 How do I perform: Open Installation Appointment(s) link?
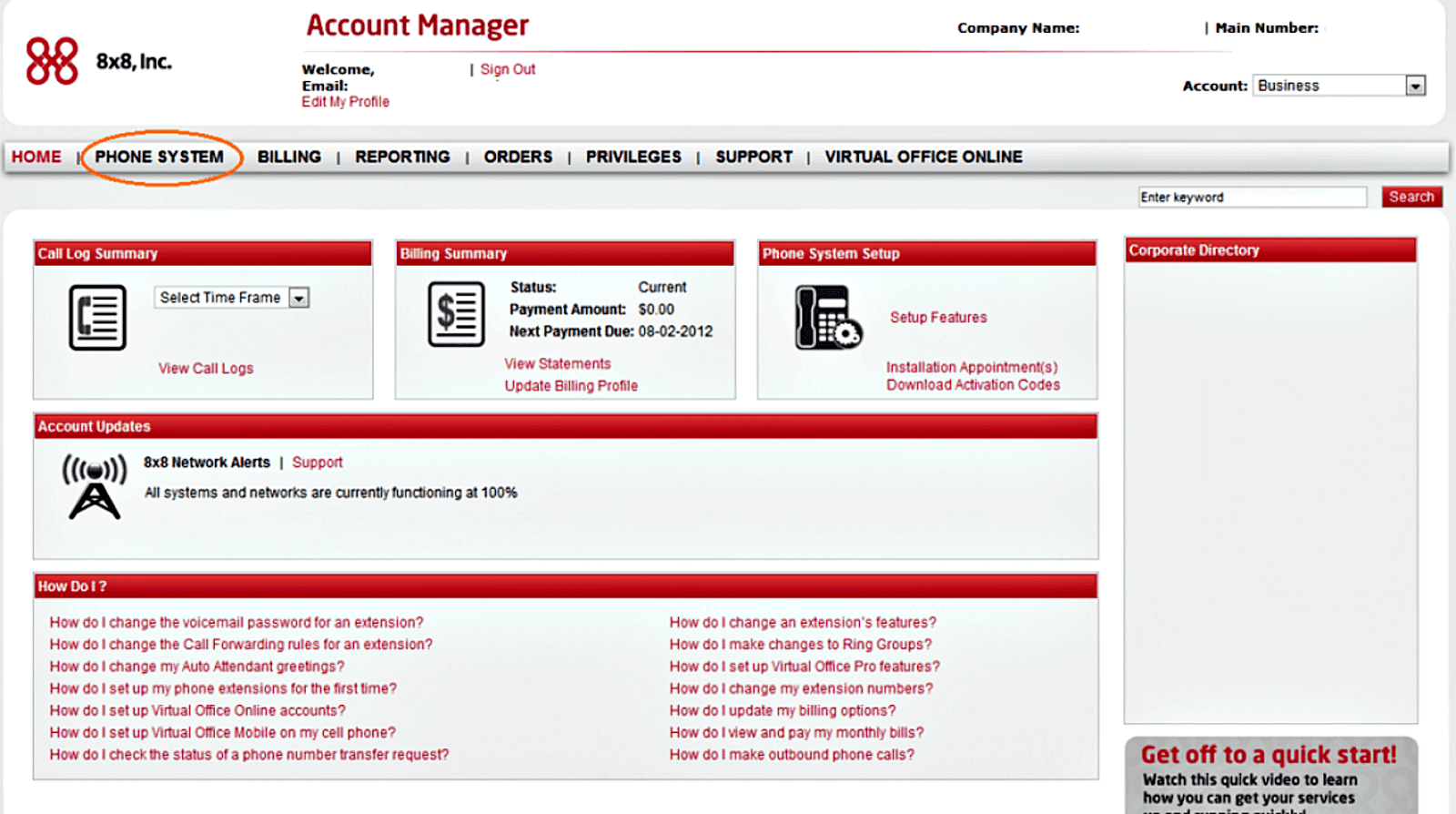[x=972, y=367]
